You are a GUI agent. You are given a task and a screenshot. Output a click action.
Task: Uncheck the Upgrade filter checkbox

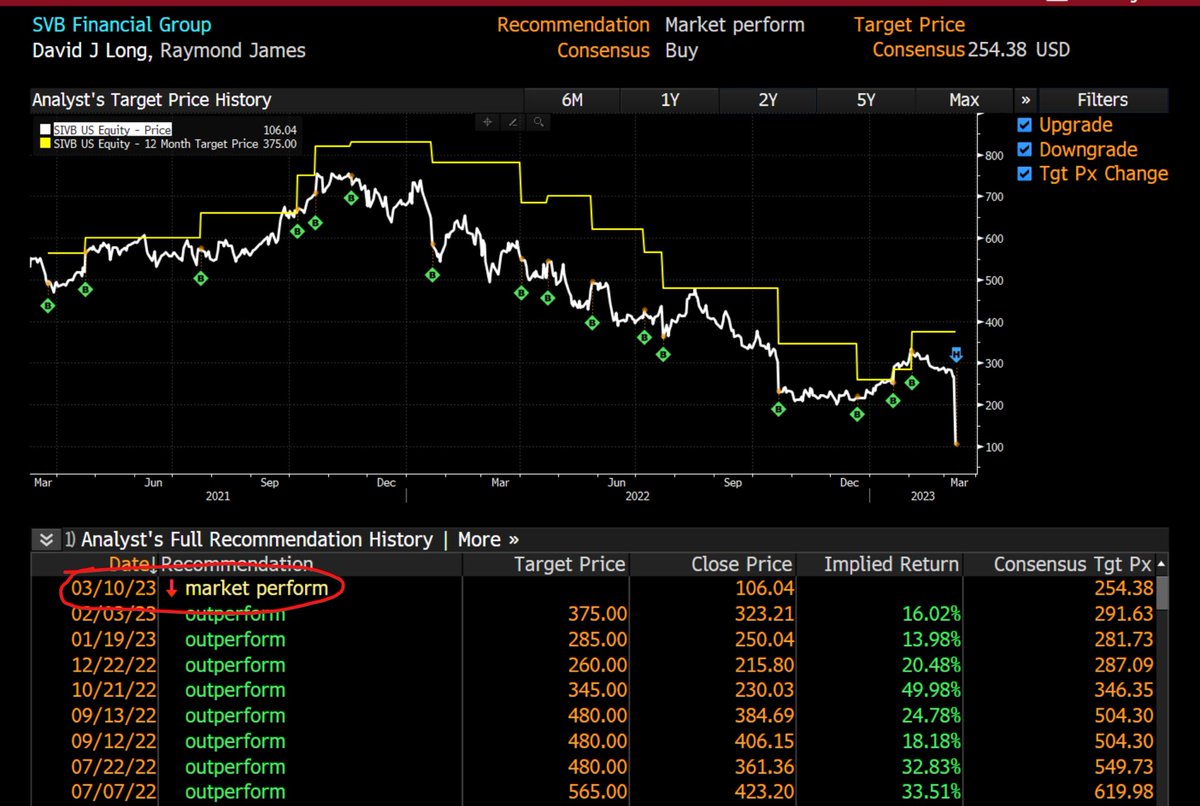point(1024,125)
